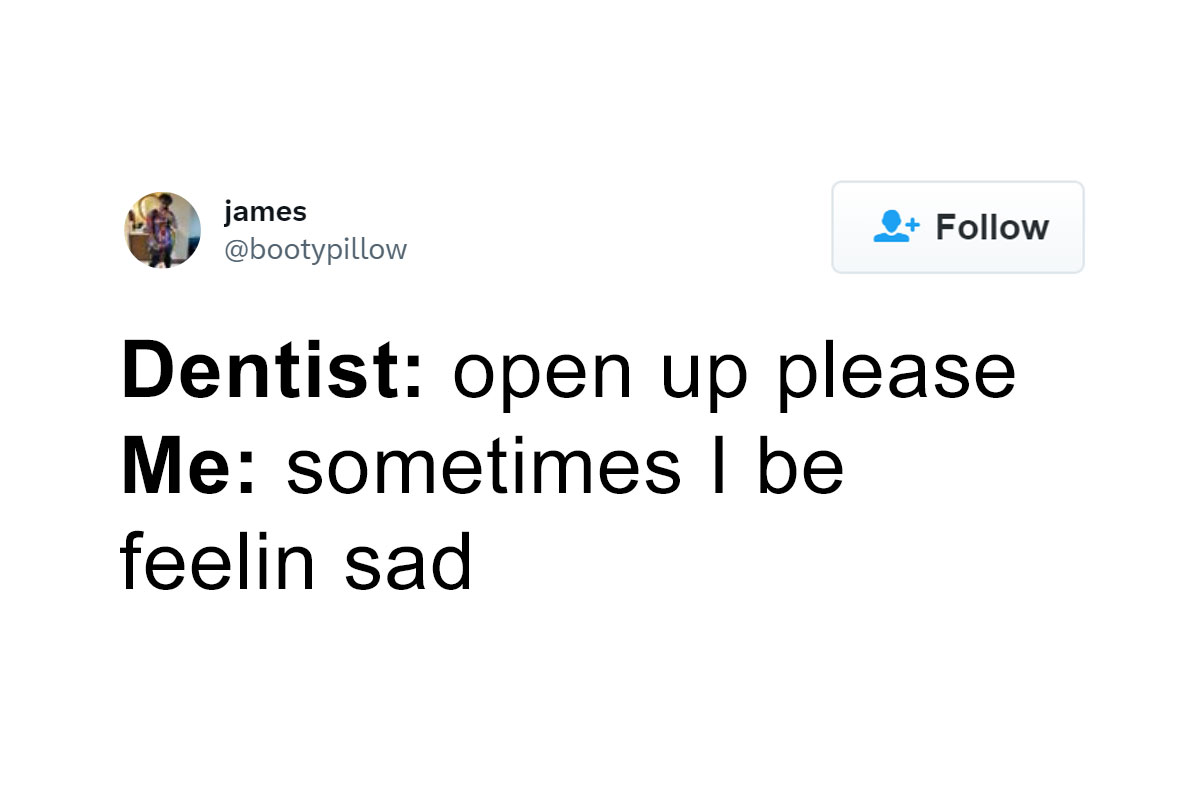Tap the avatar thumbnail of the tweet author
The height and width of the screenshot is (800, 1200).
point(163,230)
